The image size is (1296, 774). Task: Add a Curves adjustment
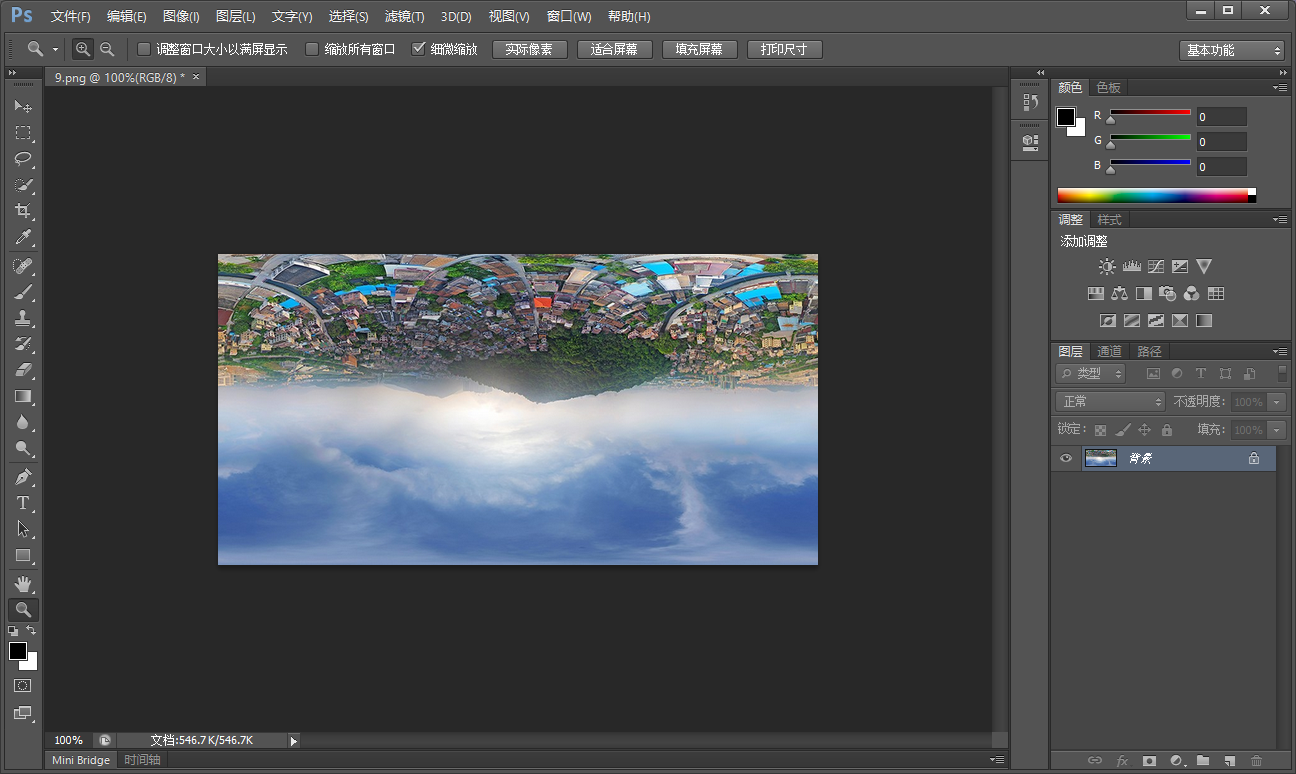[x=1156, y=267]
